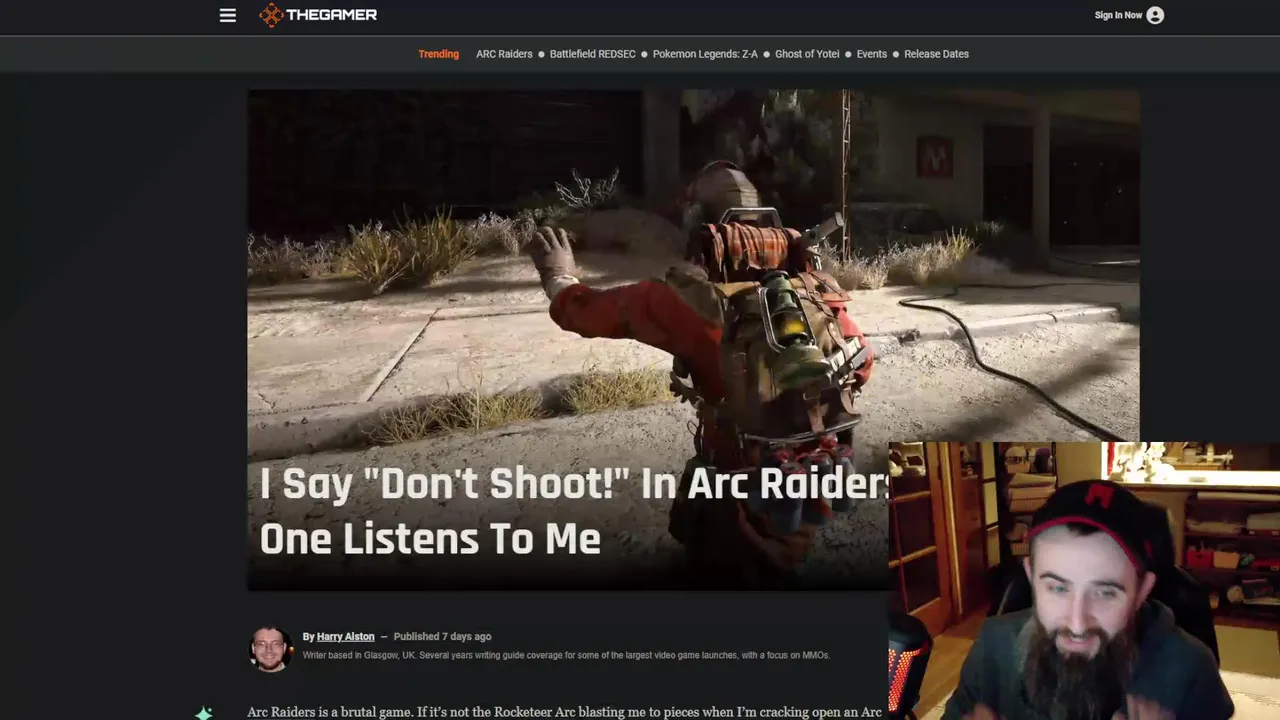Viewport: 1280px width, 720px height.
Task: Click the TheGamer logo
Action: click(x=318, y=15)
